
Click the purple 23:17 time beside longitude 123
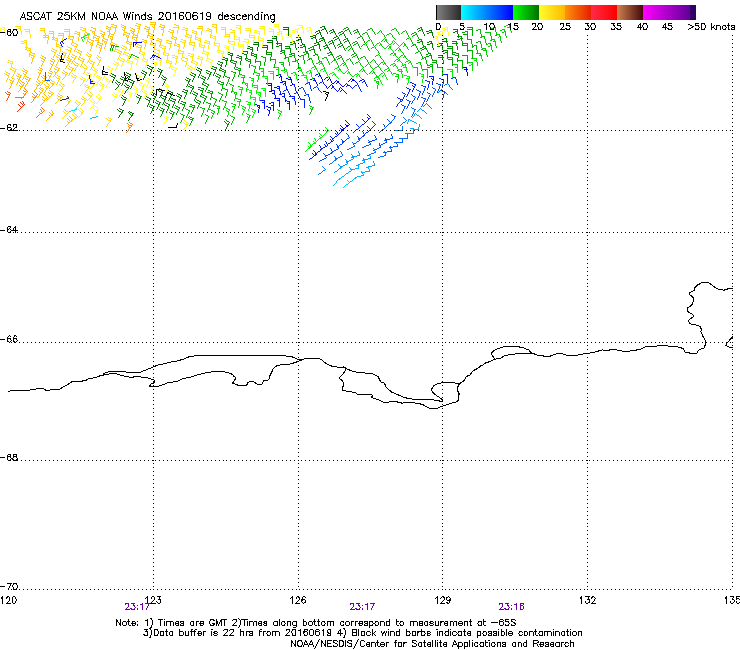(137, 607)
